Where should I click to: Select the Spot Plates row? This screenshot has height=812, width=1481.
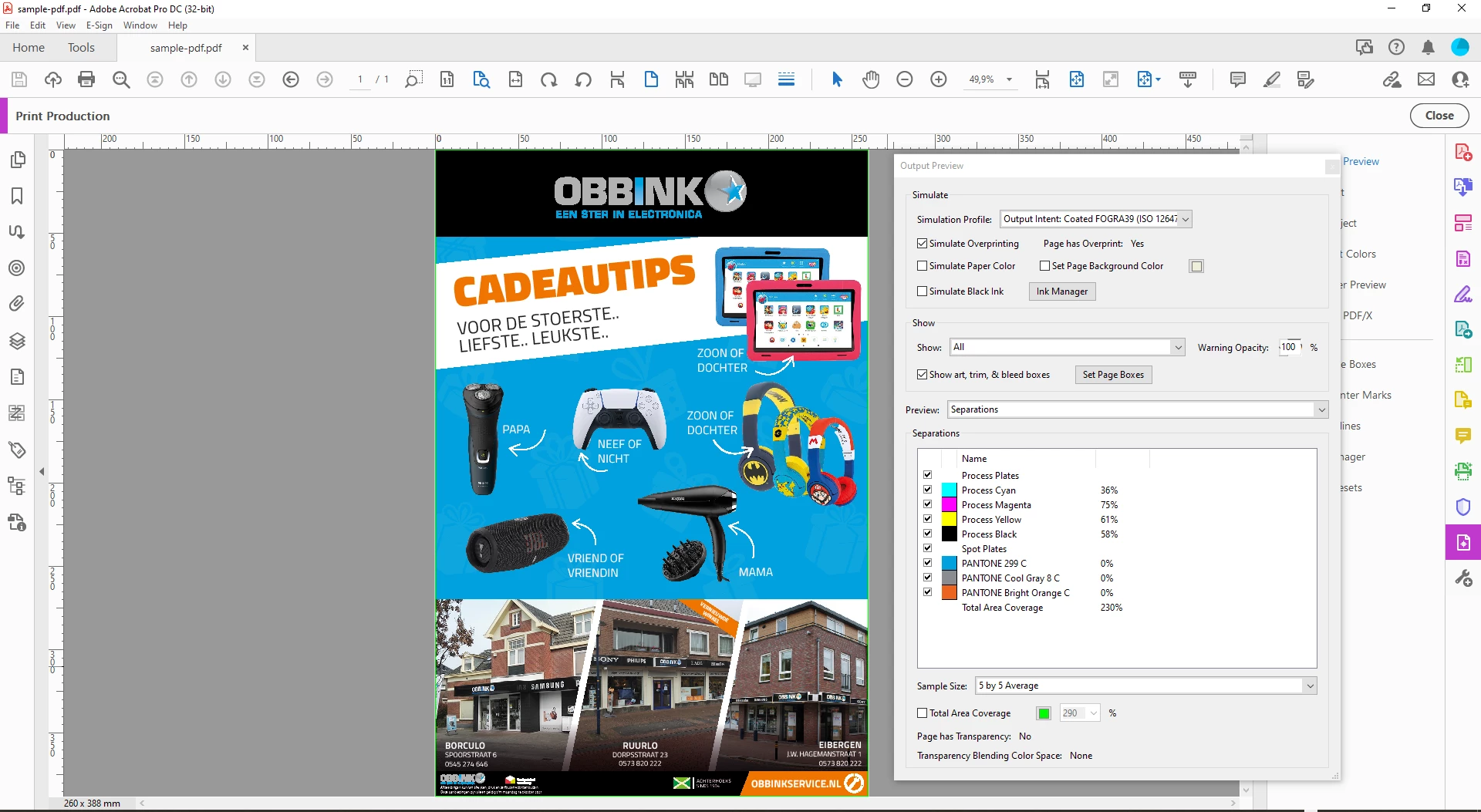1117,548
